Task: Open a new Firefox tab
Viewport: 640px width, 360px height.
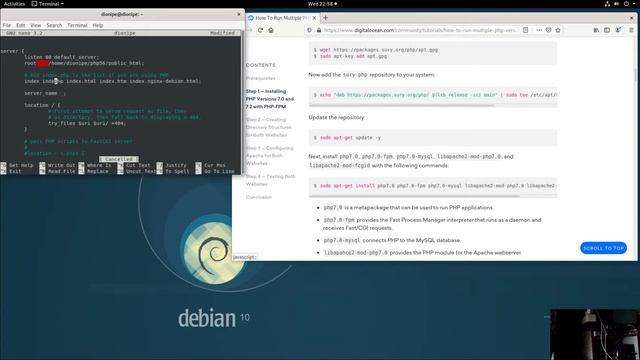Action: (x=325, y=18)
